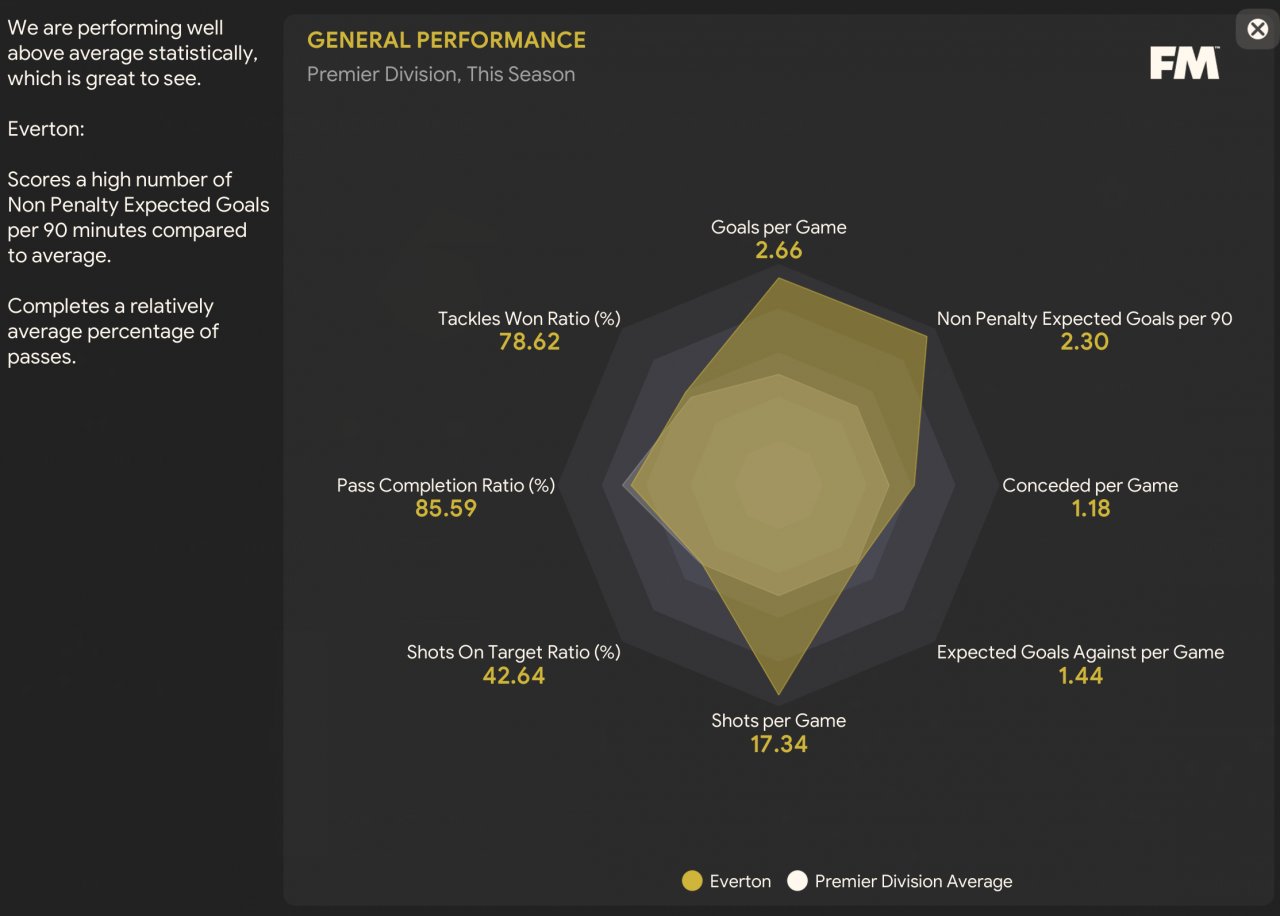Click the 2.30 expected goals value

point(1085,342)
